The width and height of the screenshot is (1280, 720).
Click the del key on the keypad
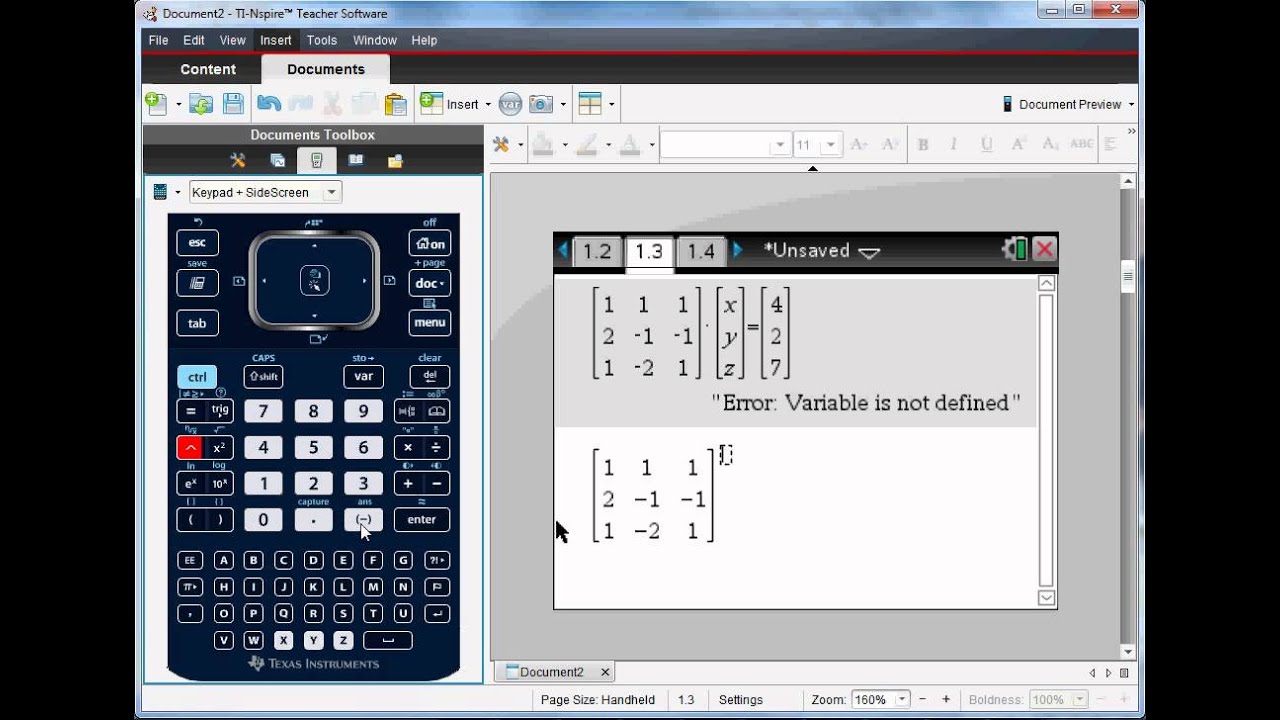(x=429, y=377)
